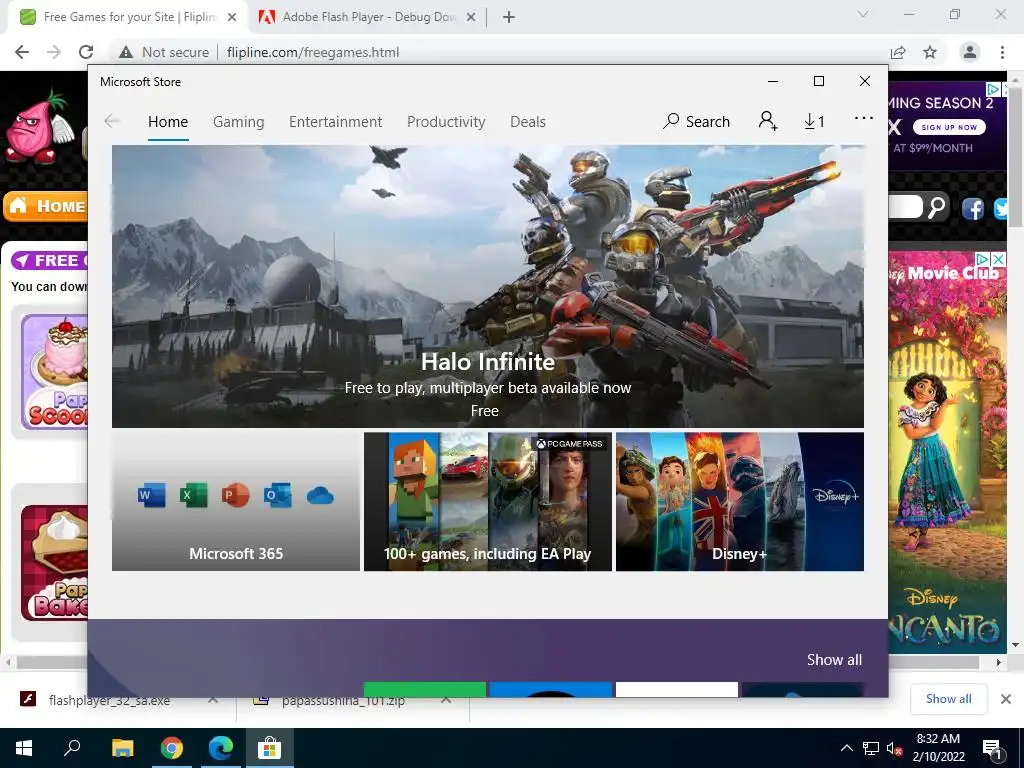
Task: Open the account sign-in icon in Microsoft Store
Action: tap(768, 121)
